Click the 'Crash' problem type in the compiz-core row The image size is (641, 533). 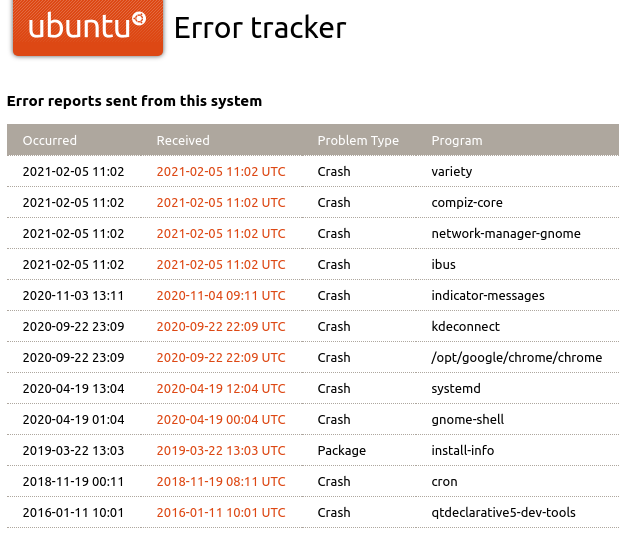coord(334,202)
